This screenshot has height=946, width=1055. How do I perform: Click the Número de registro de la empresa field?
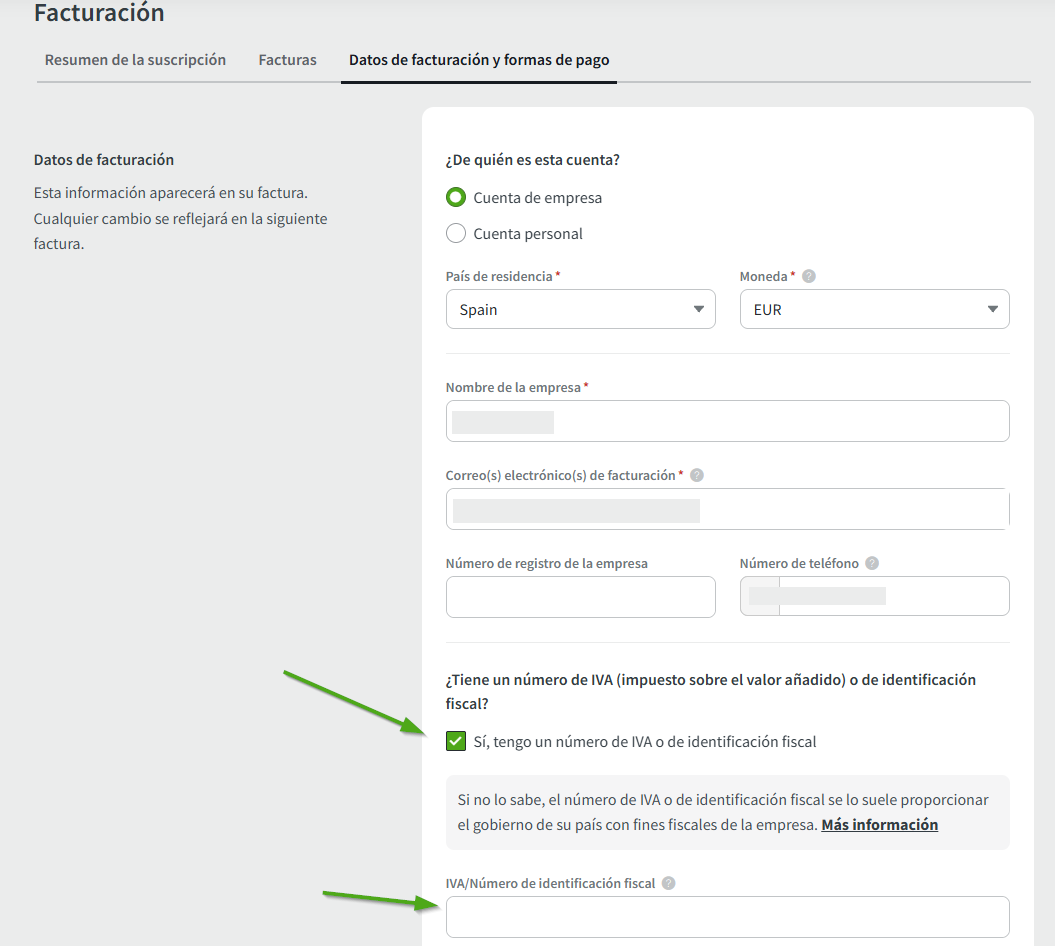(580, 596)
